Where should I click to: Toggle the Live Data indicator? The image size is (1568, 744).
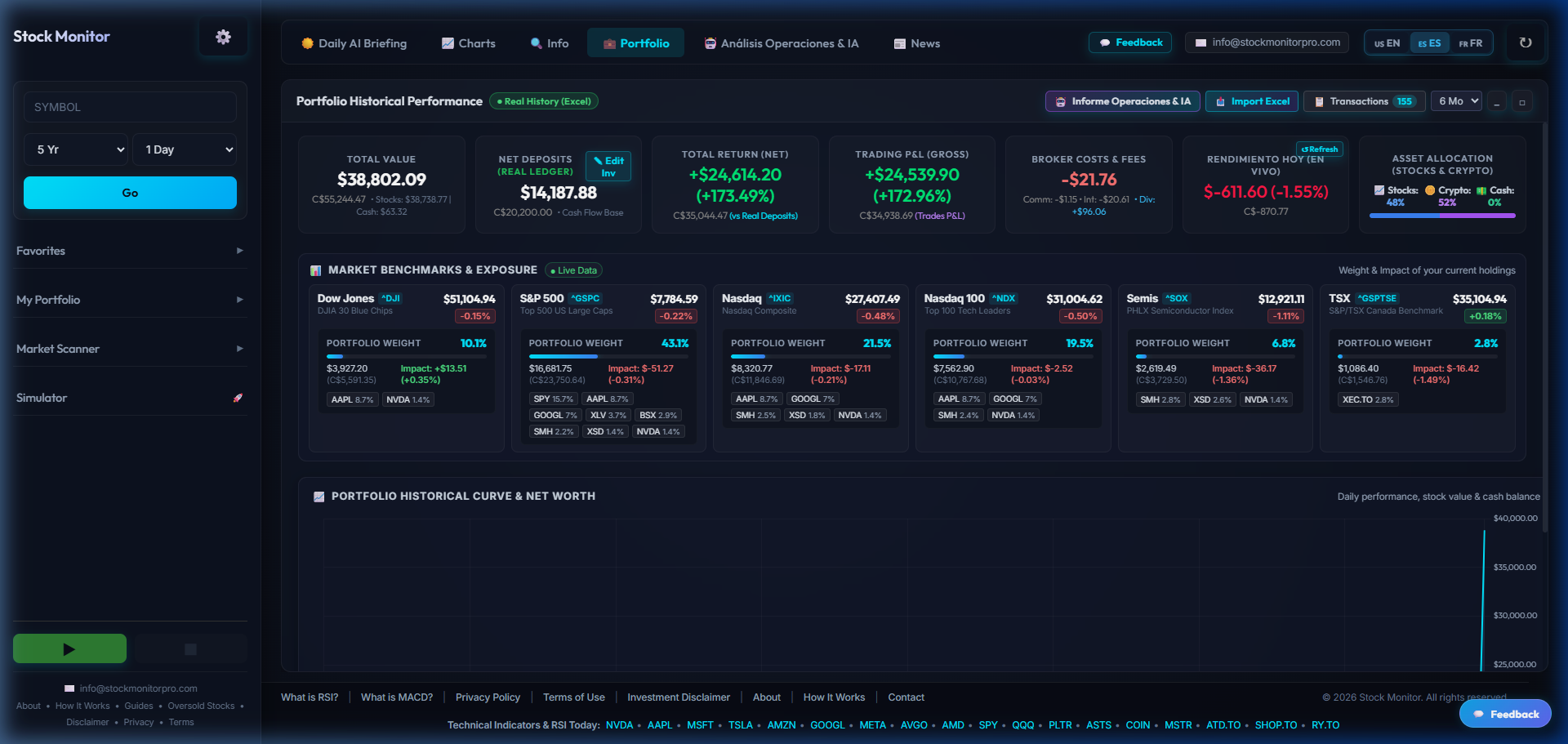tap(574, 270)
